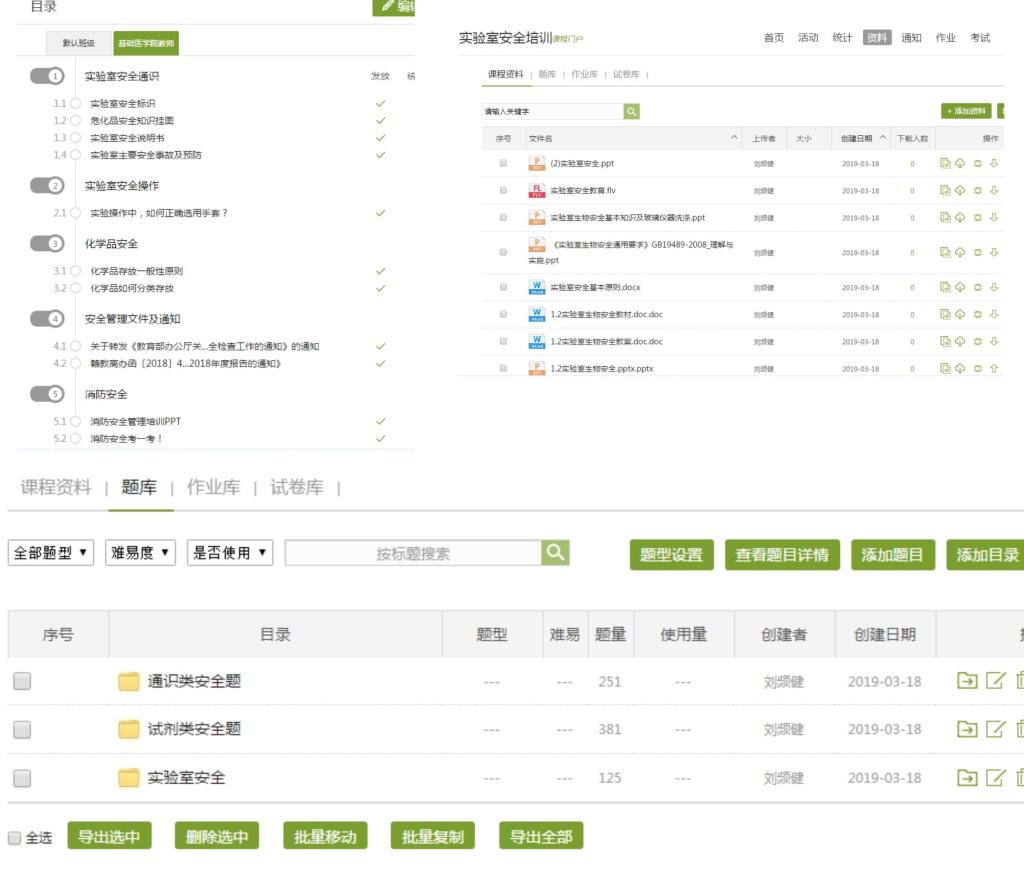Expand the 难易度 difficulty dropdown
Screen dimensions: 1024x879
click(140, 553)
